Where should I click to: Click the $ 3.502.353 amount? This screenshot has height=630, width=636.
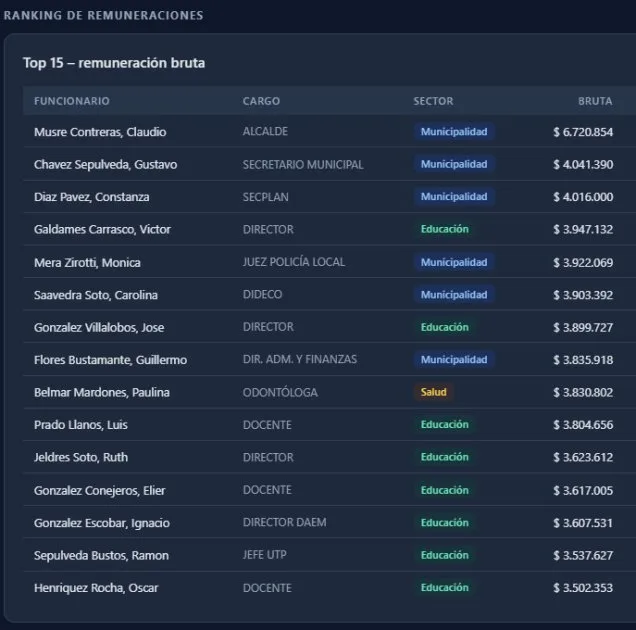click(583, 588)
